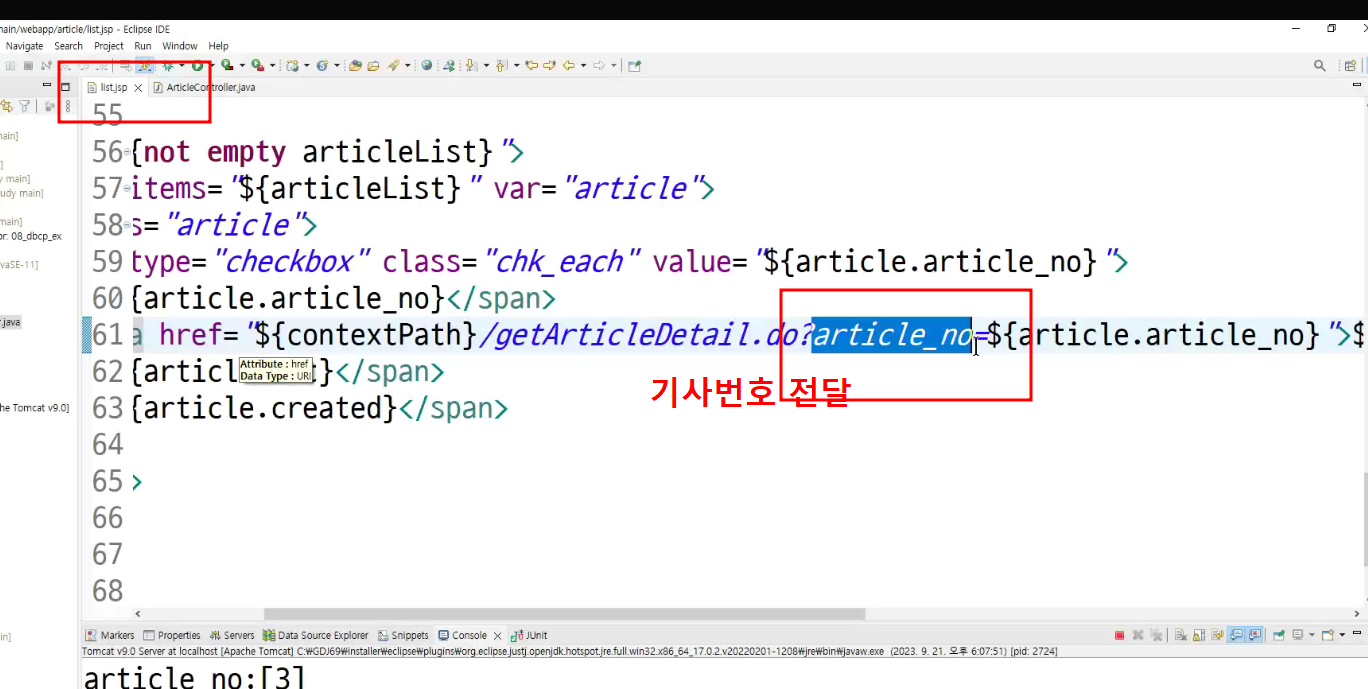Minimize the Console panel
Image resolution: width=1368 pixels, height=689 pixels.
point(1357,633)
